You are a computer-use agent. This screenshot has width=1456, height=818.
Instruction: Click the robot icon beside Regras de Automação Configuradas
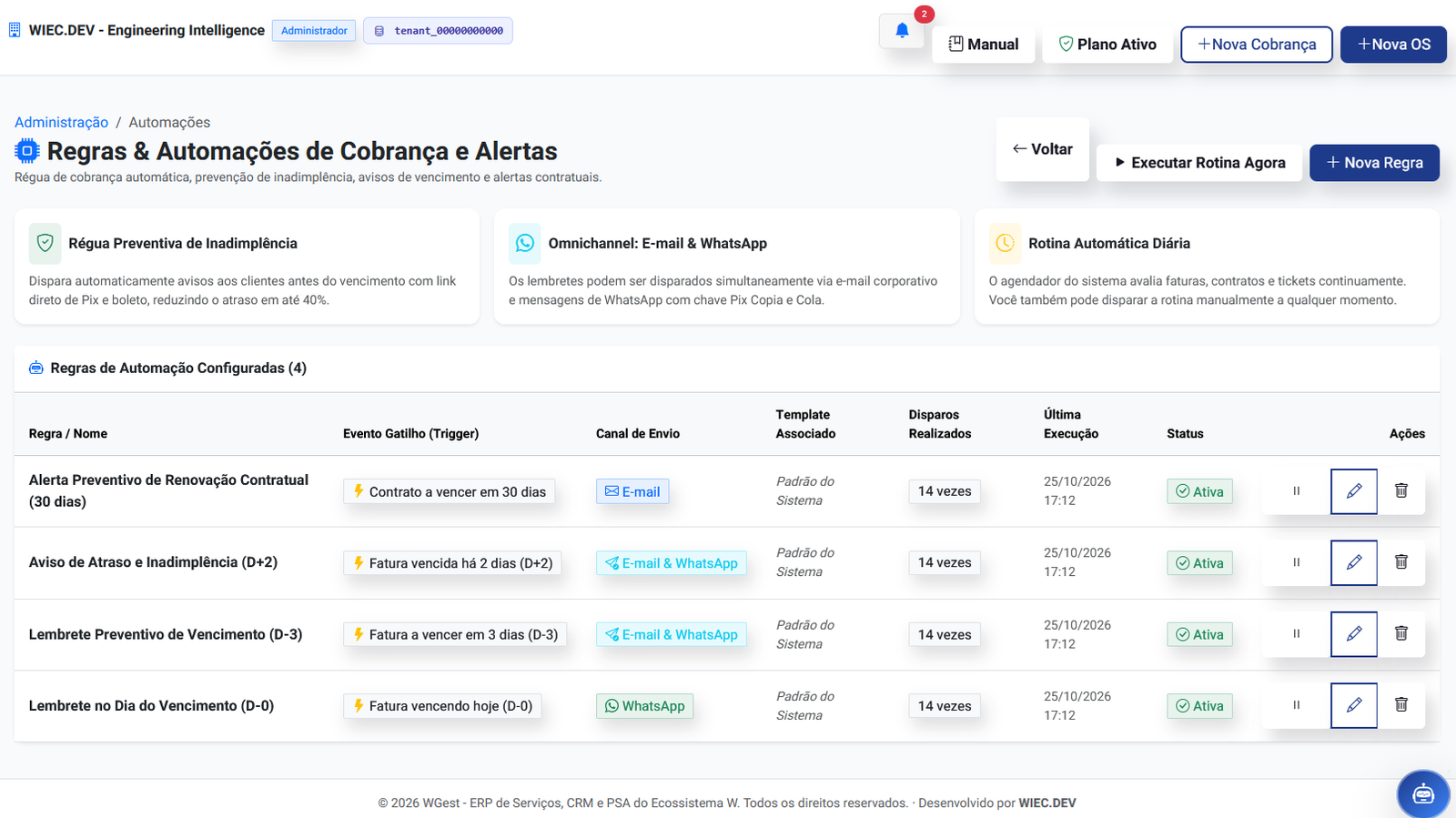pyautogui.click(x=36, y=368)
